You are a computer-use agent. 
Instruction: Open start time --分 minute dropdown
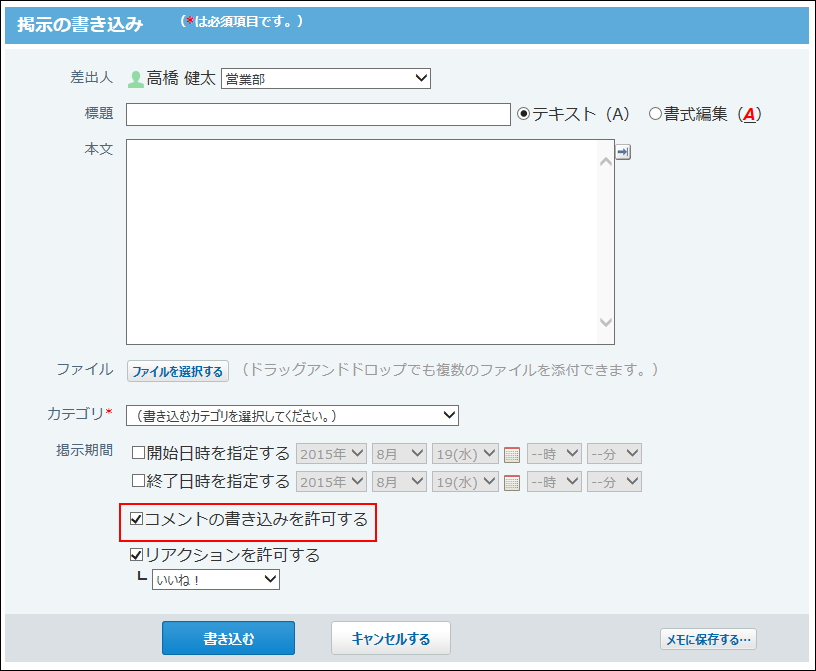[x=614, y=453]
